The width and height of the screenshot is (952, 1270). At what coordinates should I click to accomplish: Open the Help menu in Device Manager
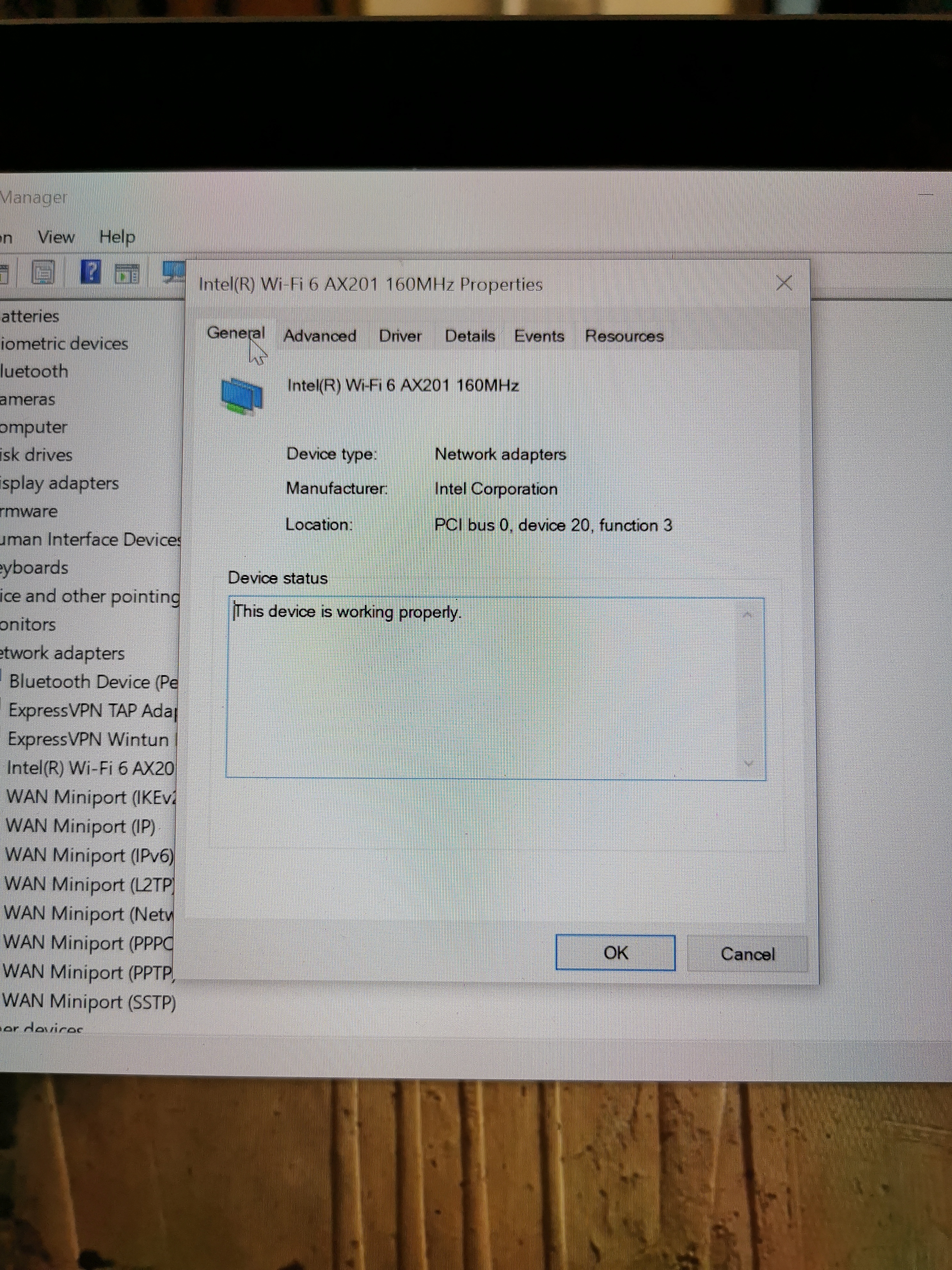[117, 237]
